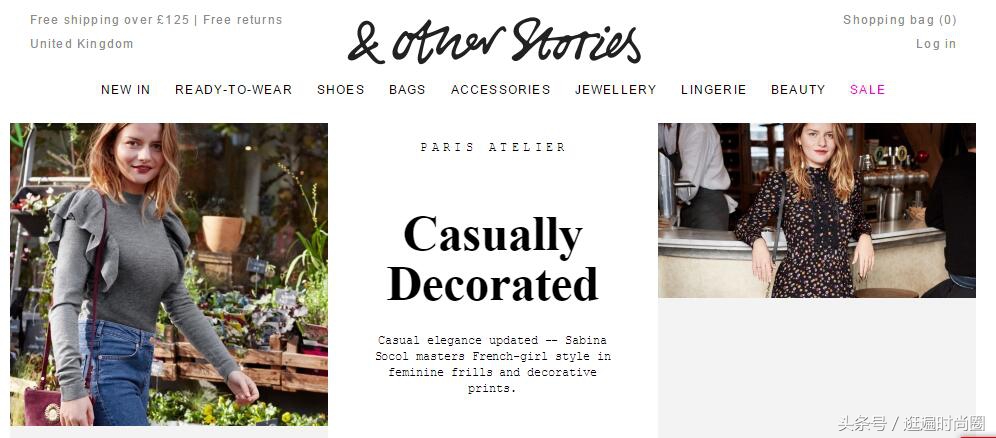
Task: Click the Log in link
Action: [x=936, y=44]
